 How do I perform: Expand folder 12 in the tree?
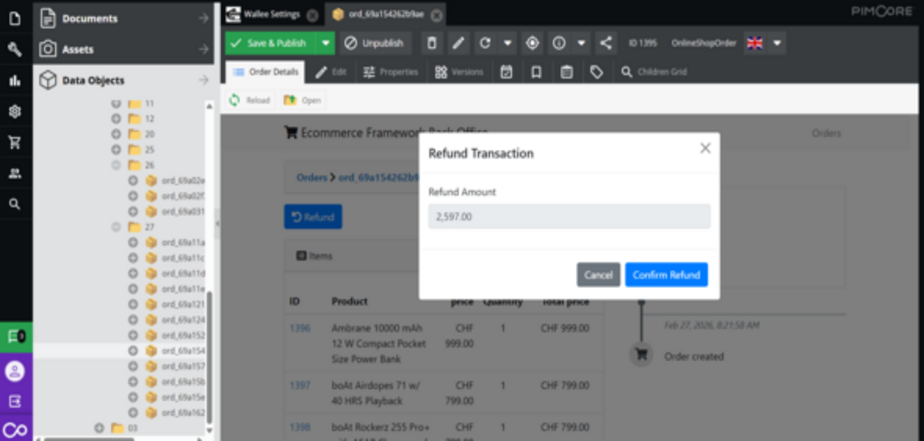point(116,119)
